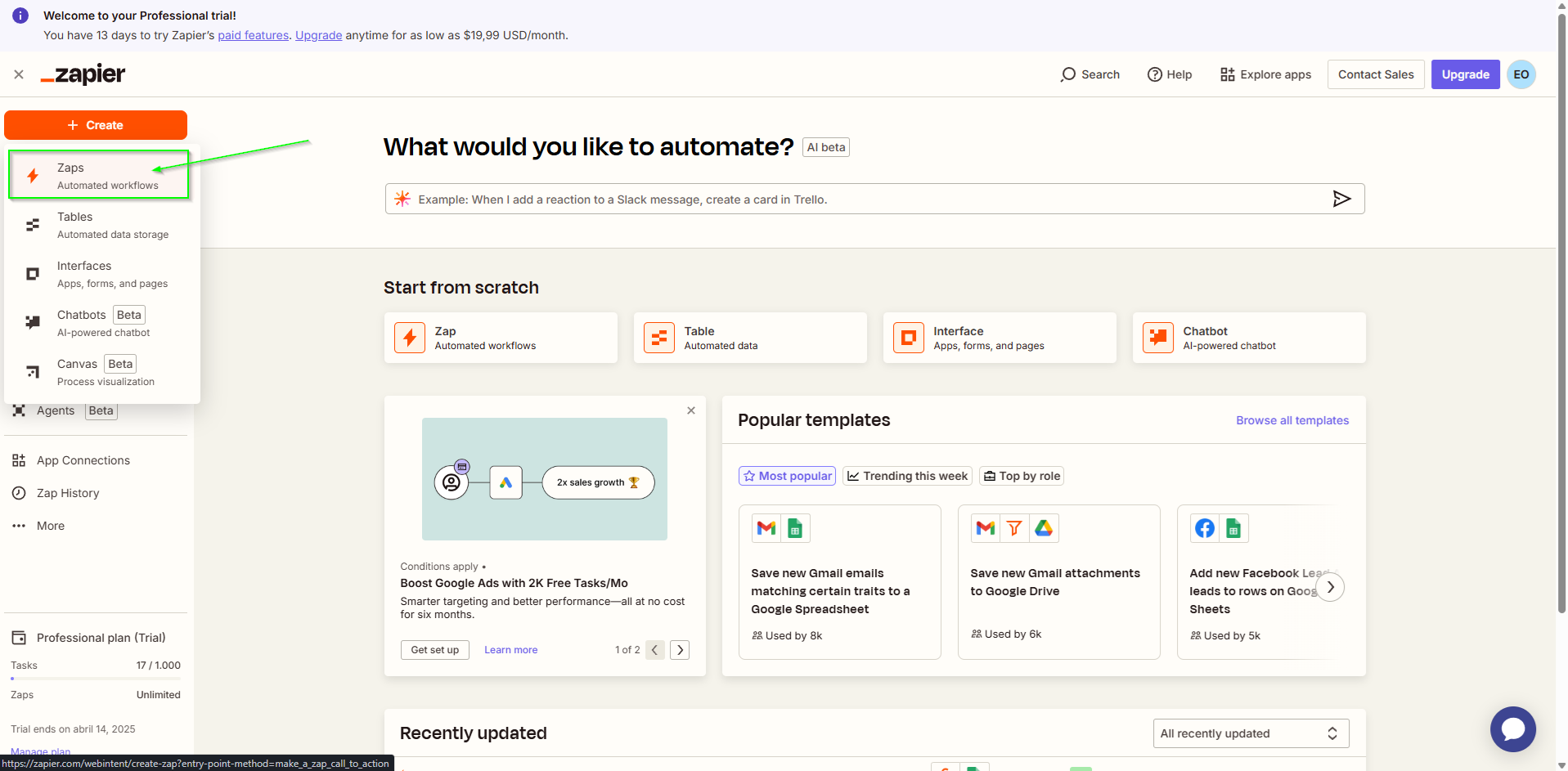This screenshot has width=1568, height=771.
Task: Open the EO account avatar menu
Action: 1521,74
